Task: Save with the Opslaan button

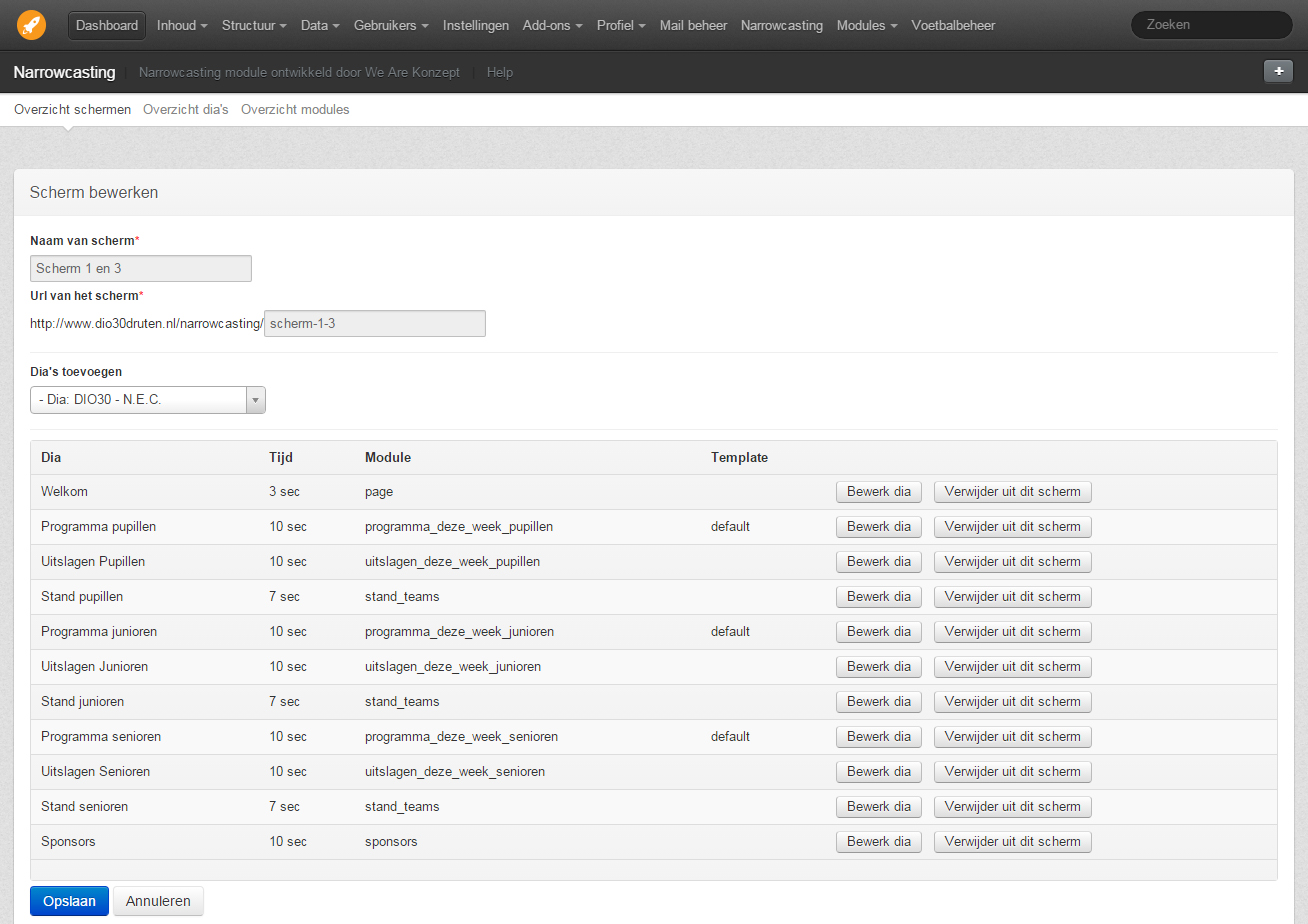Action: [69, 901]
